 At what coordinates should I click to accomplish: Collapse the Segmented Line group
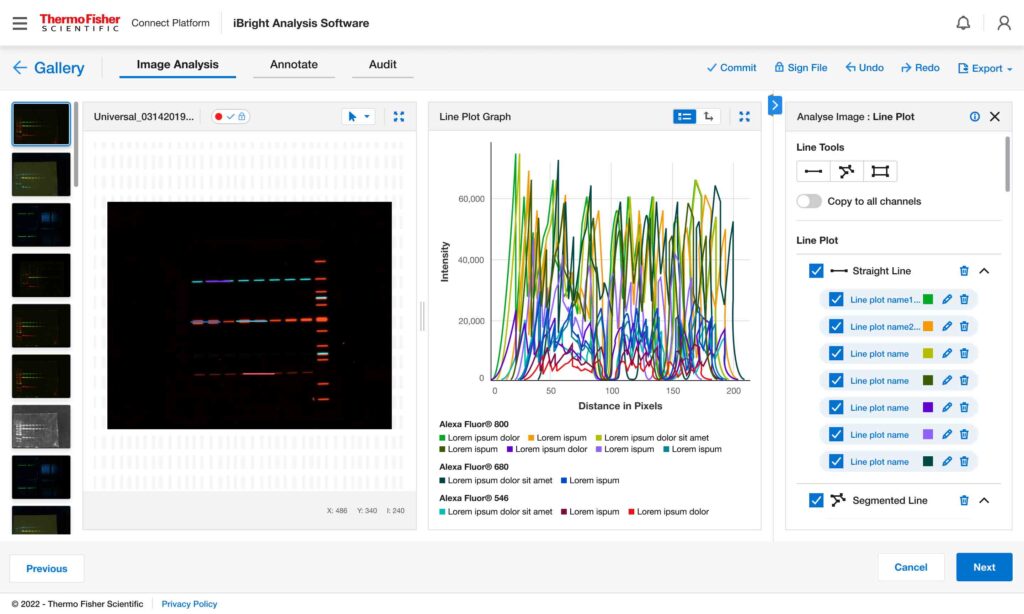(984, 500)
